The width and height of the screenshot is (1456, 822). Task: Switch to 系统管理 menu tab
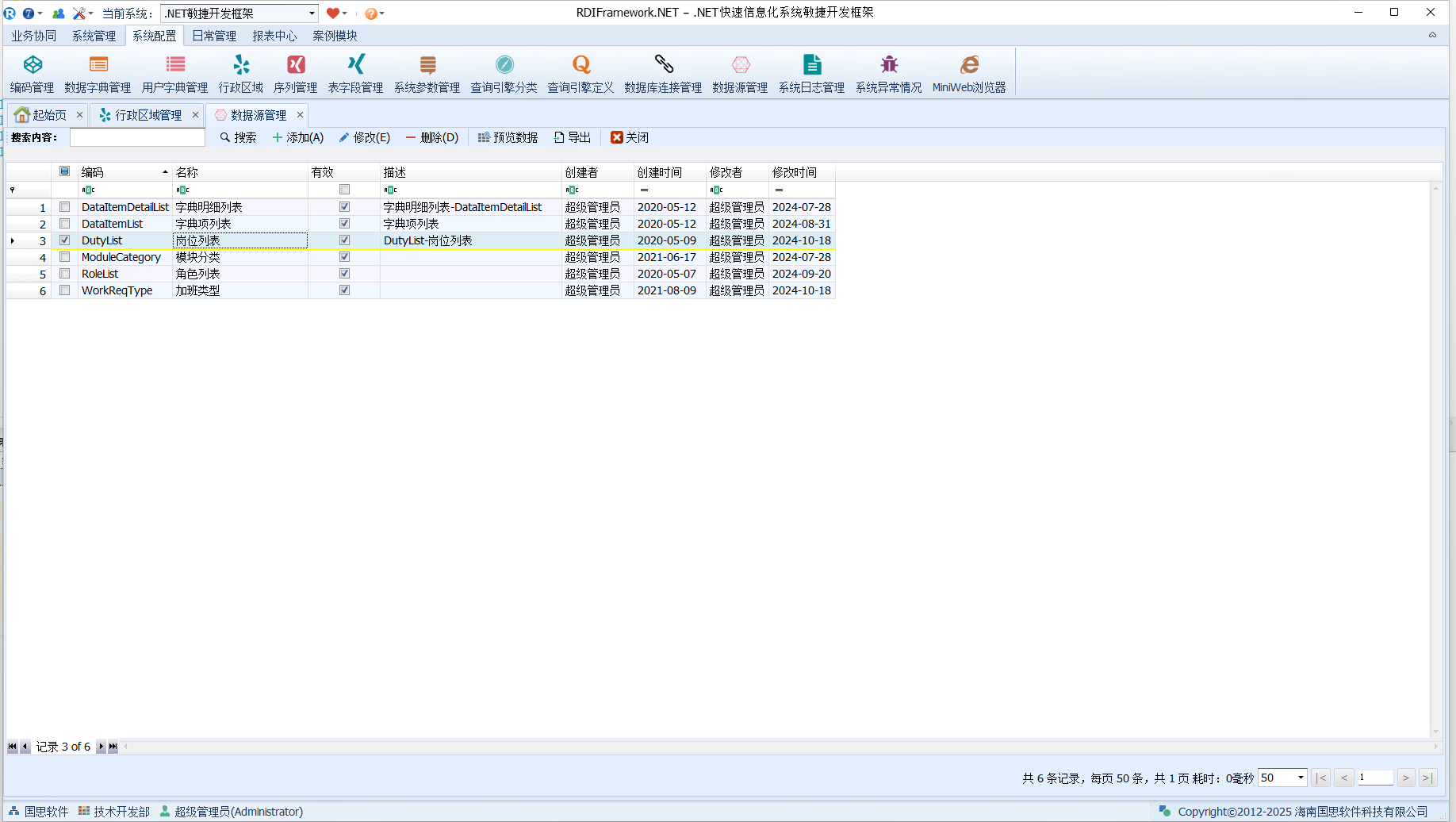click(x=94, y=36)
